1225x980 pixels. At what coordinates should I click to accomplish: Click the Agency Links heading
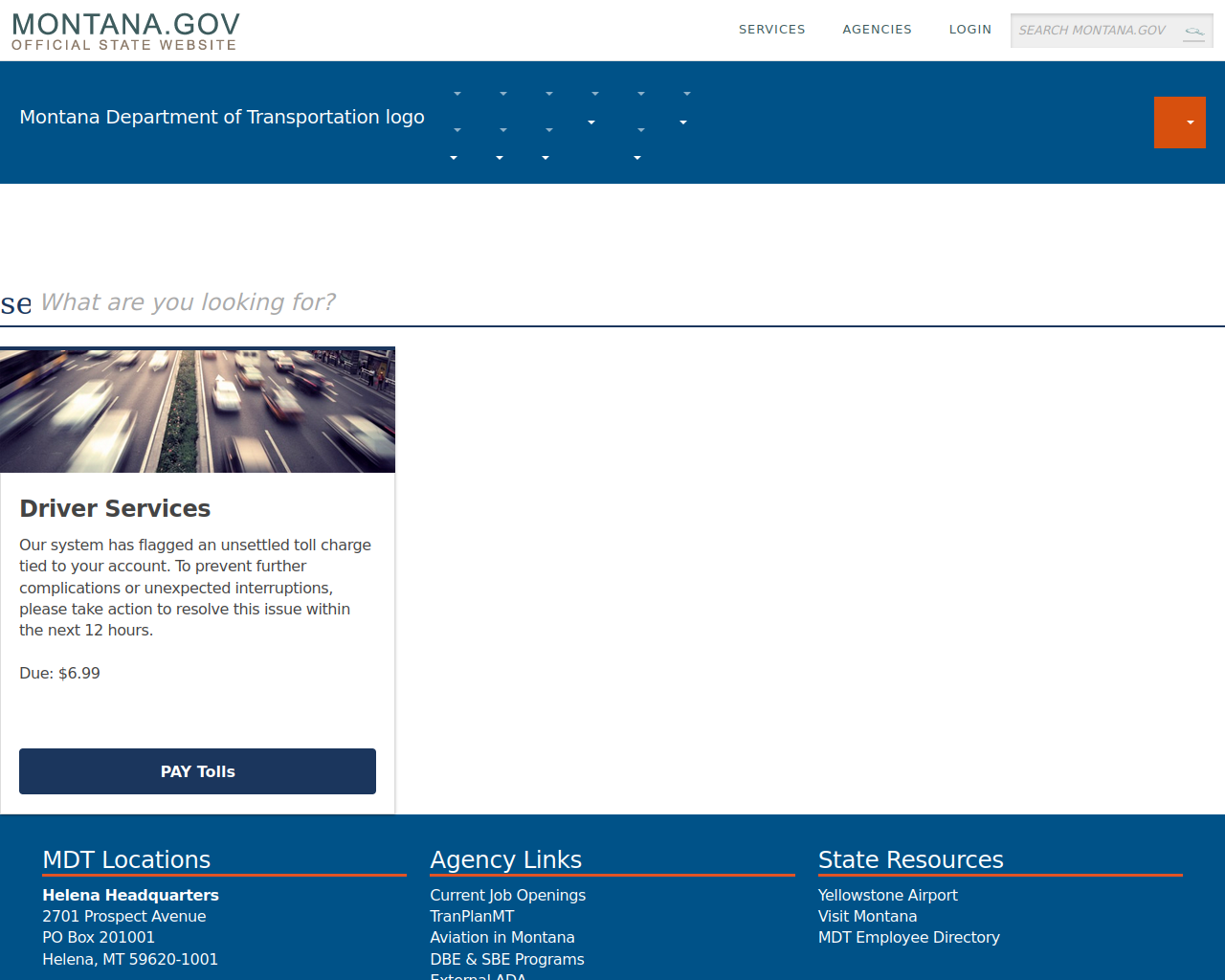pos(505,859)
